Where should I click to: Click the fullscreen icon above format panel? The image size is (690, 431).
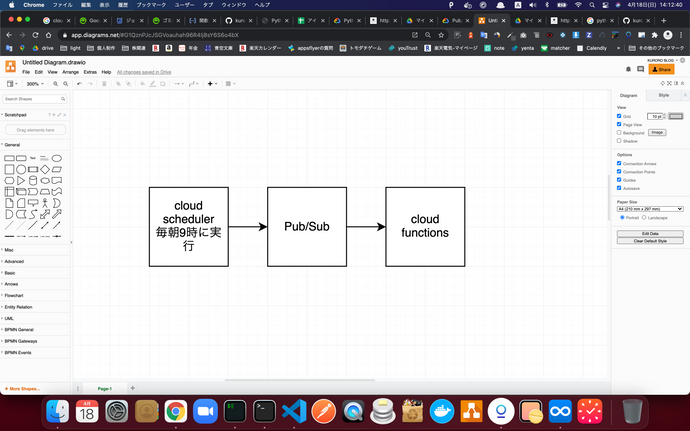point(669,83)
